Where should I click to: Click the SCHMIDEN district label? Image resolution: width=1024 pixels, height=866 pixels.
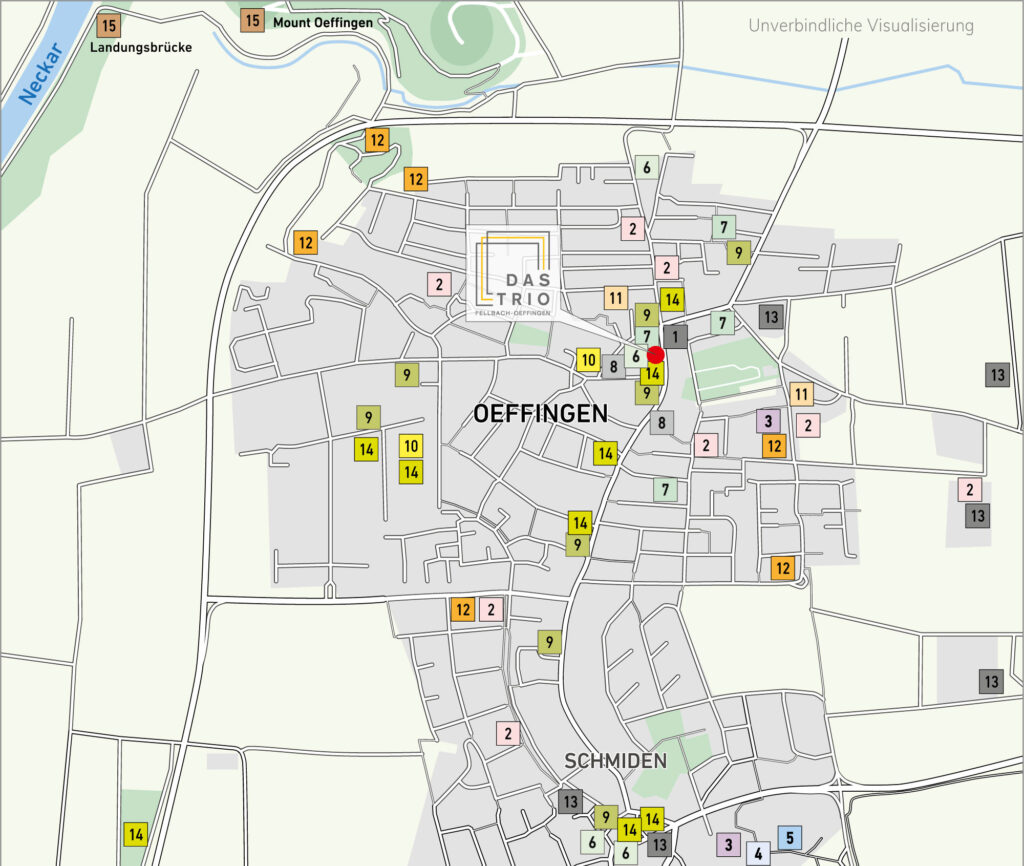coord(615,761)
